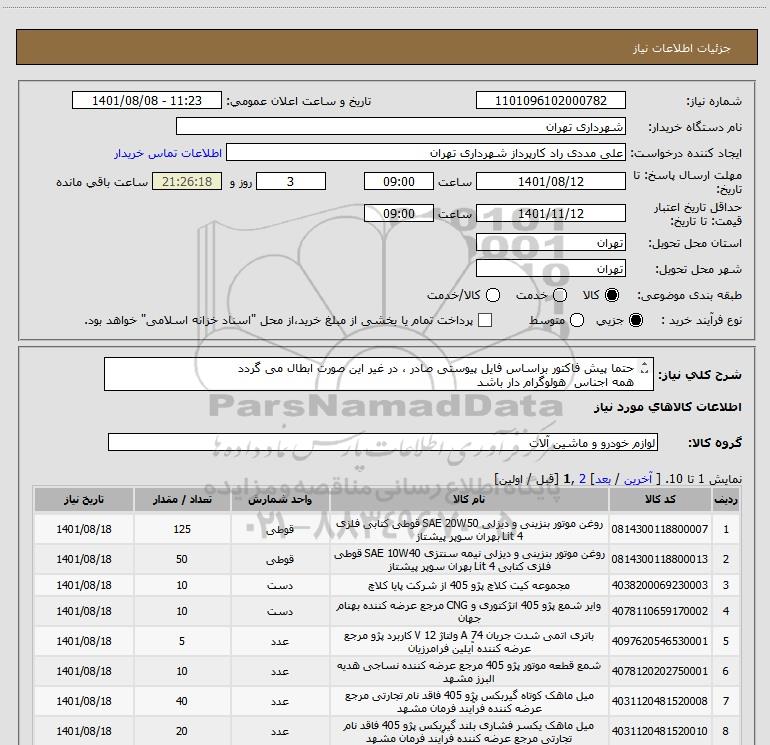This screenshot has height=745, width=770.
Task: Click the SAE 20W50 motor oil item name
Action: click(469, 529)
